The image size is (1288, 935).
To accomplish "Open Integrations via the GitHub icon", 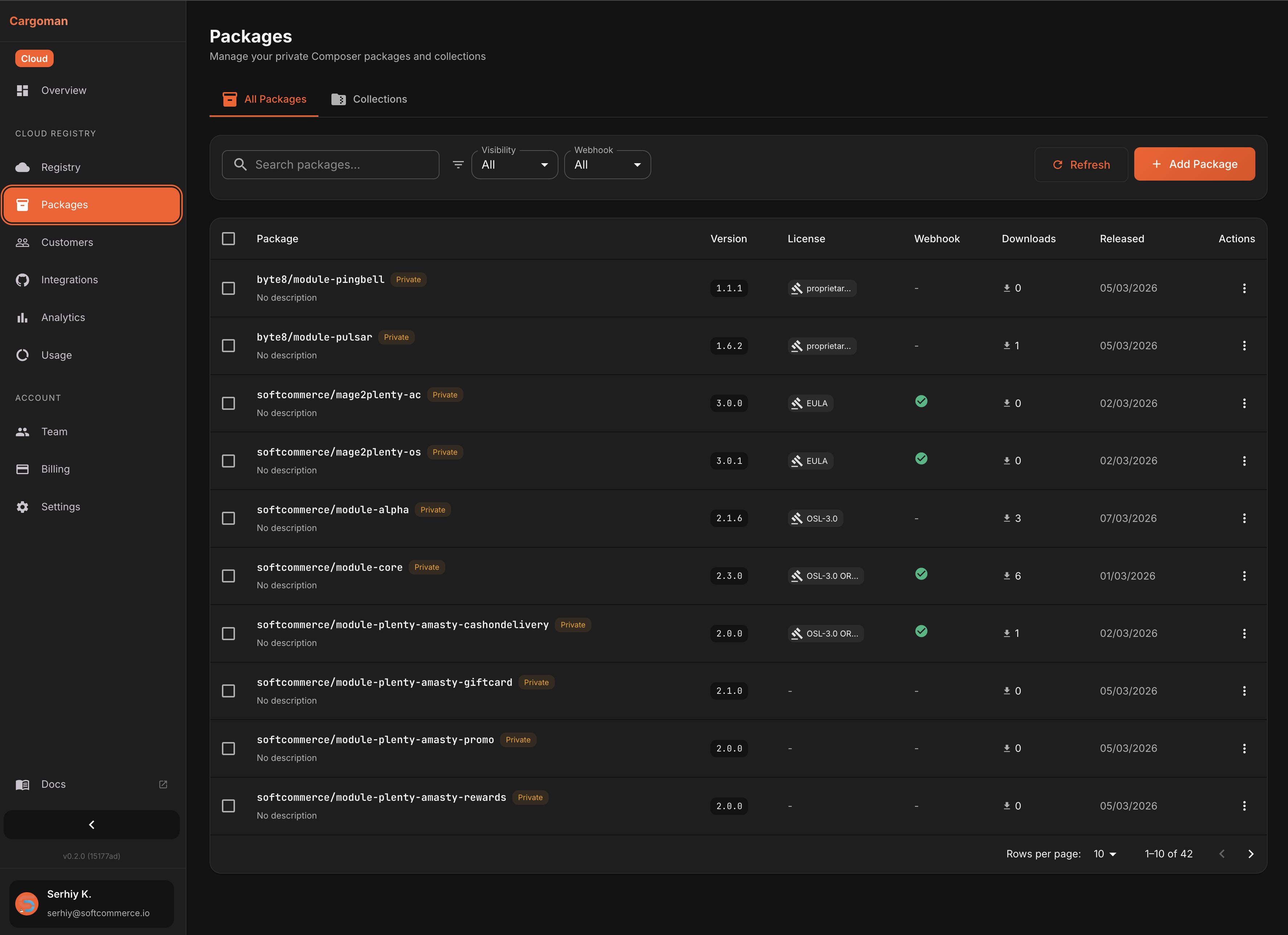I will click(x=22, y=280).
